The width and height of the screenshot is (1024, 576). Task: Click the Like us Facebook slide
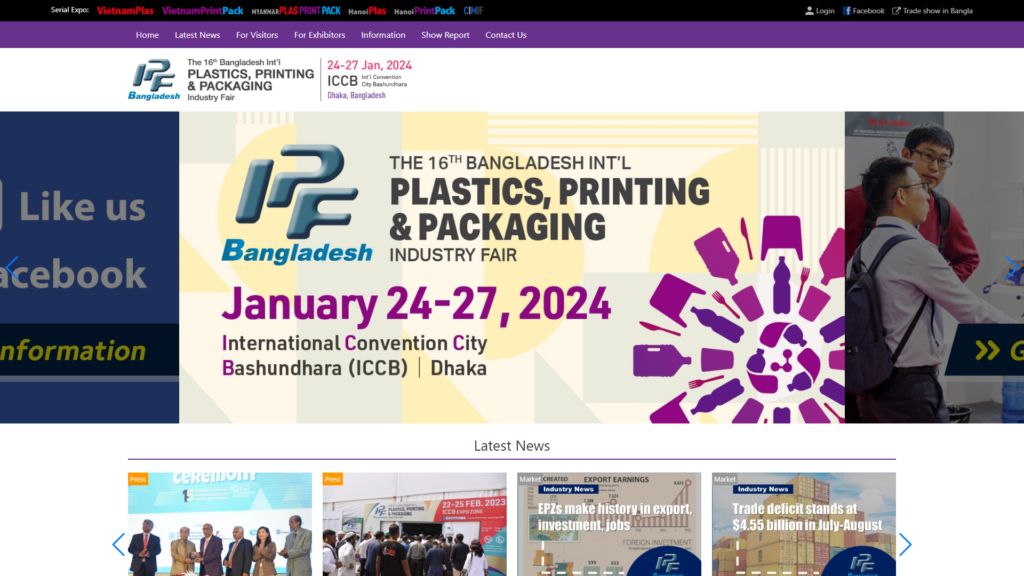click(89, 267)
